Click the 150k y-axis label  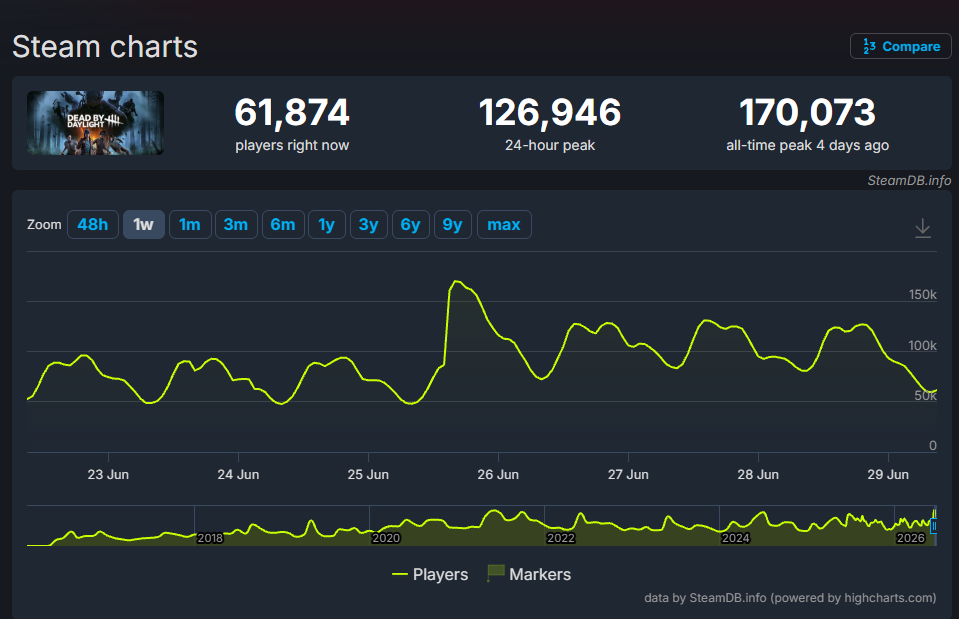click(x=922, y=295)
